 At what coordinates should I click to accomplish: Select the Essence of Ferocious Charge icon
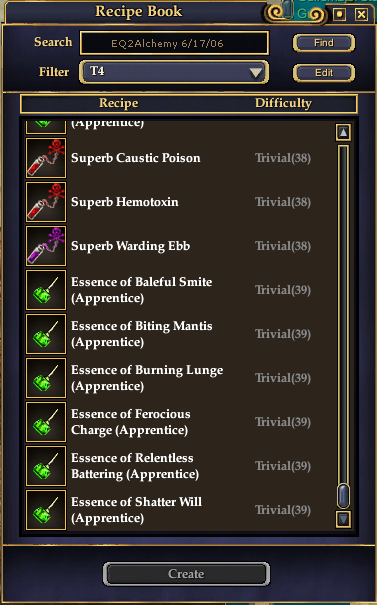46,422
